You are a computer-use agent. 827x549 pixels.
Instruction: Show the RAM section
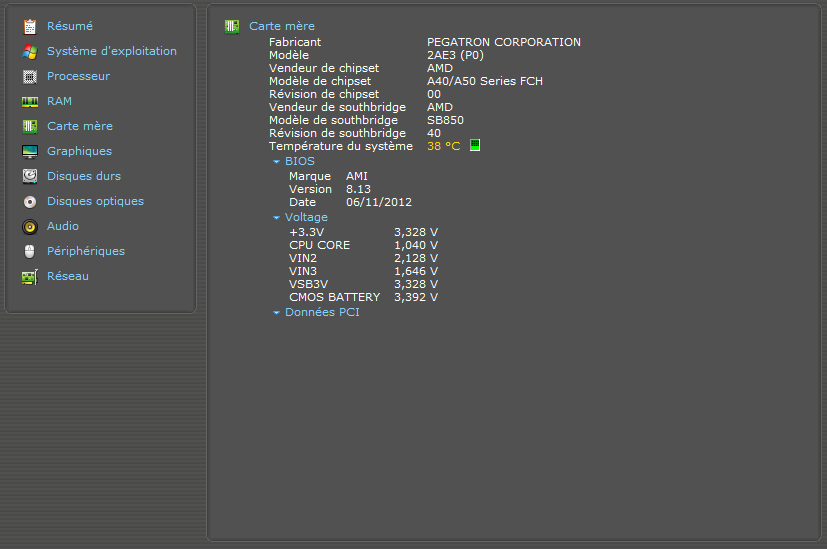pos(60,101)
